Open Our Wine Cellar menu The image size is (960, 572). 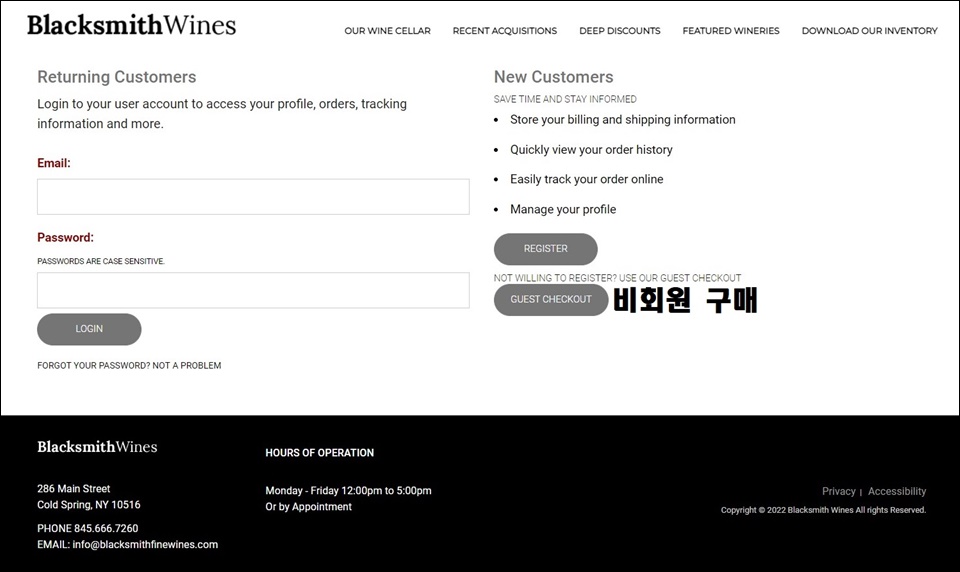click(x=388, y=31)
